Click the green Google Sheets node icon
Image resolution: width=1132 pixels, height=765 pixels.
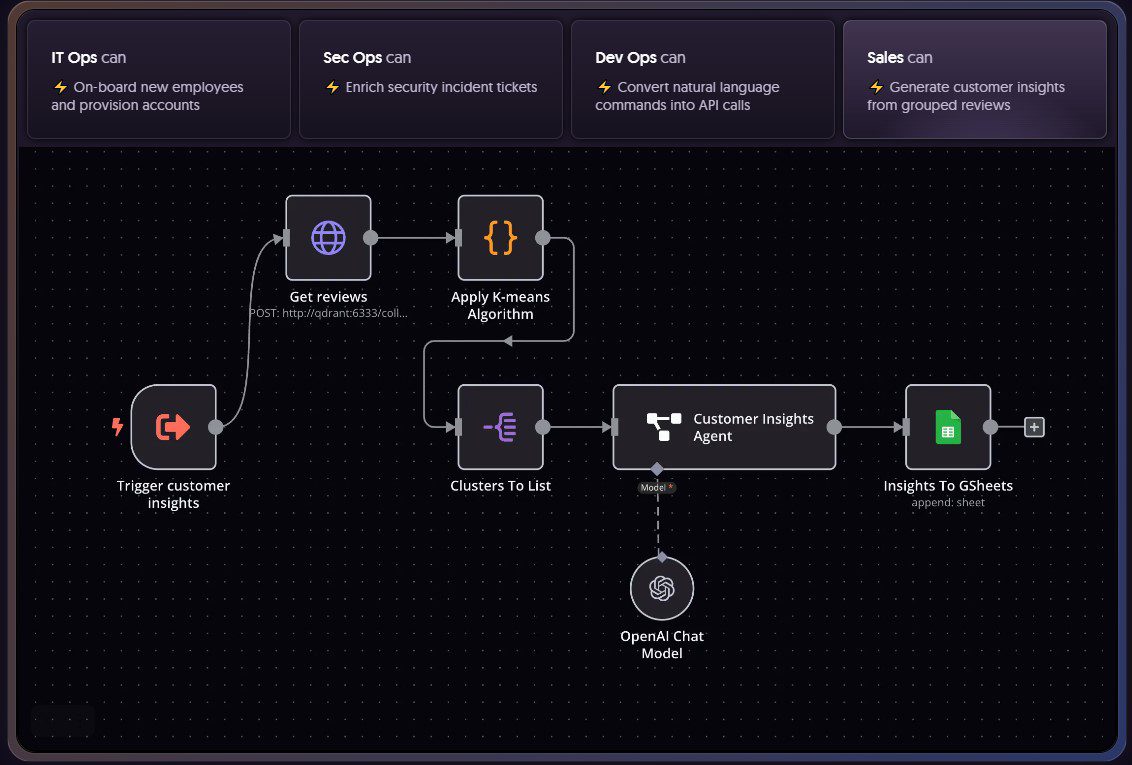(x=947, y=427)
